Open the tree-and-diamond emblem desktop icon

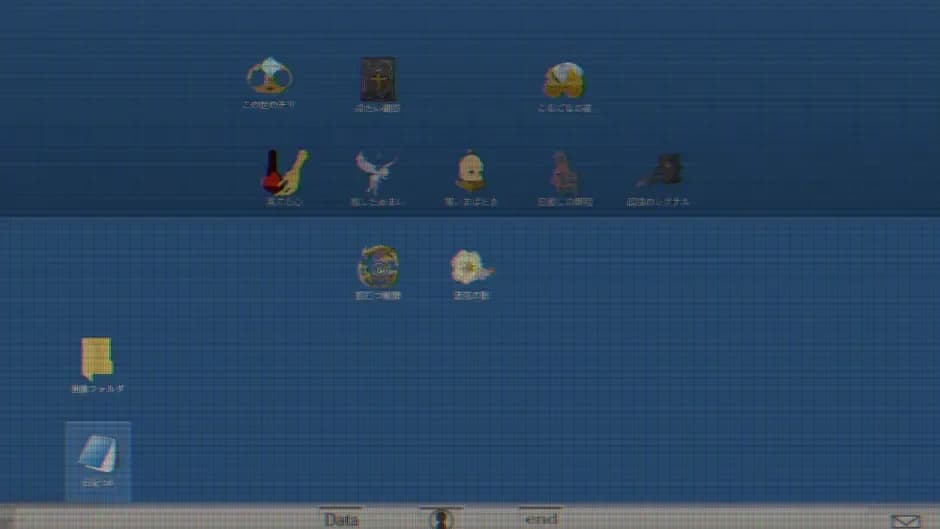coord(270,76)
